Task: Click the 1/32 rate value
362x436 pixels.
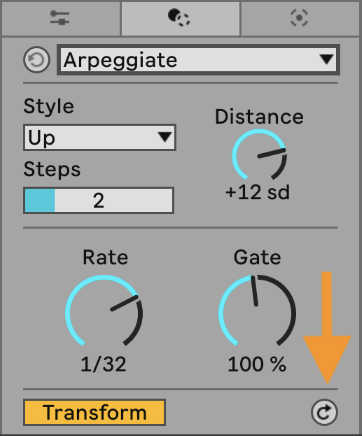Action: coord(104,364)
